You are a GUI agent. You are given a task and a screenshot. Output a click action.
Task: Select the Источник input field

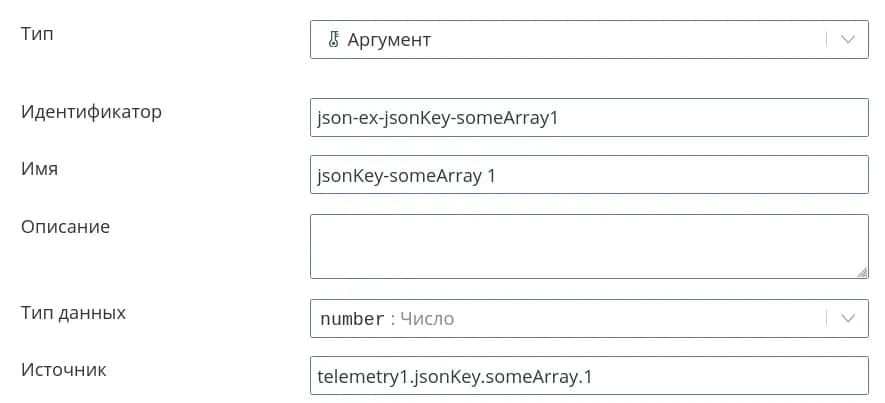click(589, 376)
